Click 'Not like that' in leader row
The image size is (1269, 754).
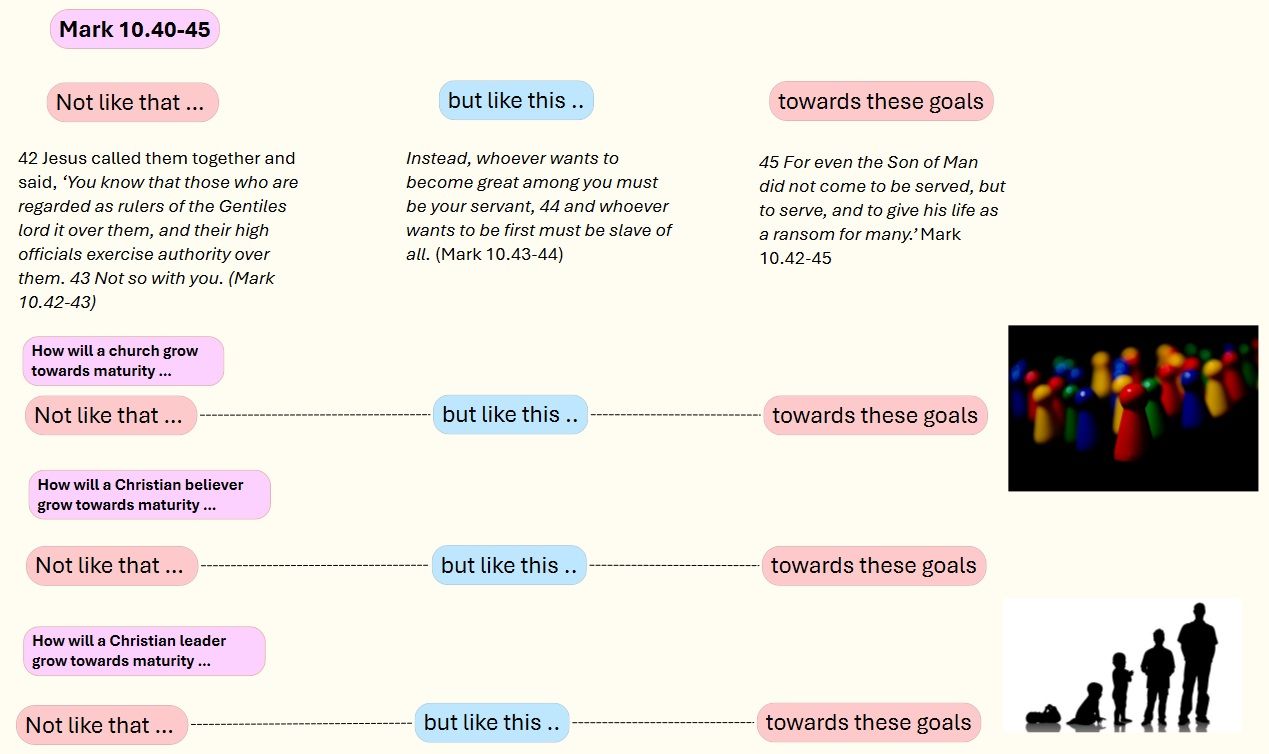coord(102,725)
